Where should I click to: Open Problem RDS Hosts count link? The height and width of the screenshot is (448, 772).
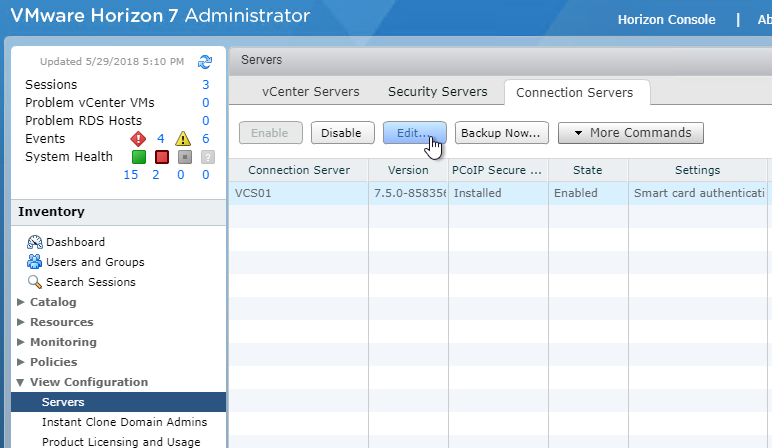[206, 121]
